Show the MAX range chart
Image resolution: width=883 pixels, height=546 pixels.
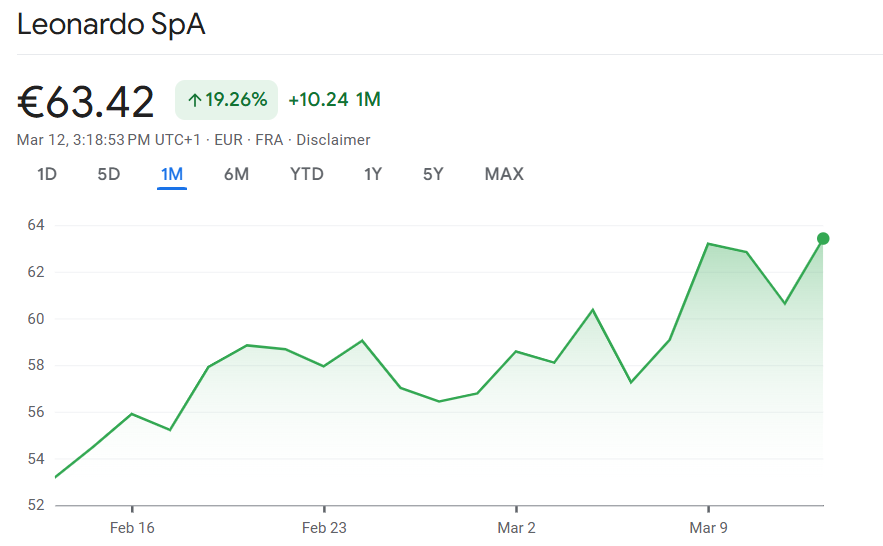[x=504, y=174]
